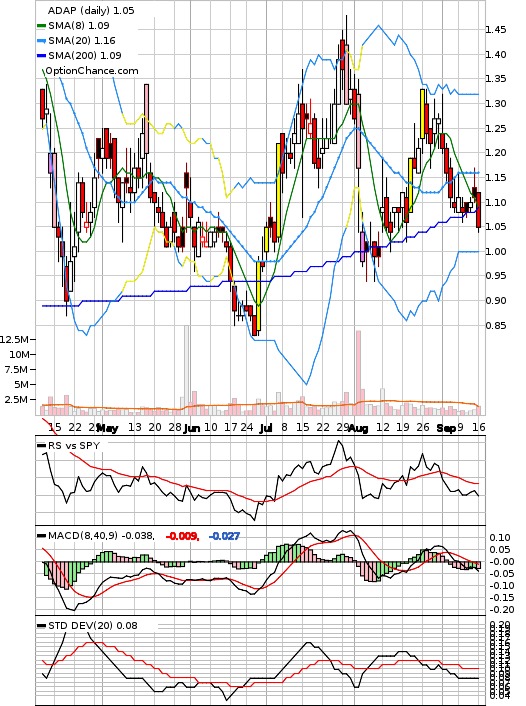Click the dark blue SMA(200) legend swatch
This screenshot has width=526, height=706.
tap(41, 56)
